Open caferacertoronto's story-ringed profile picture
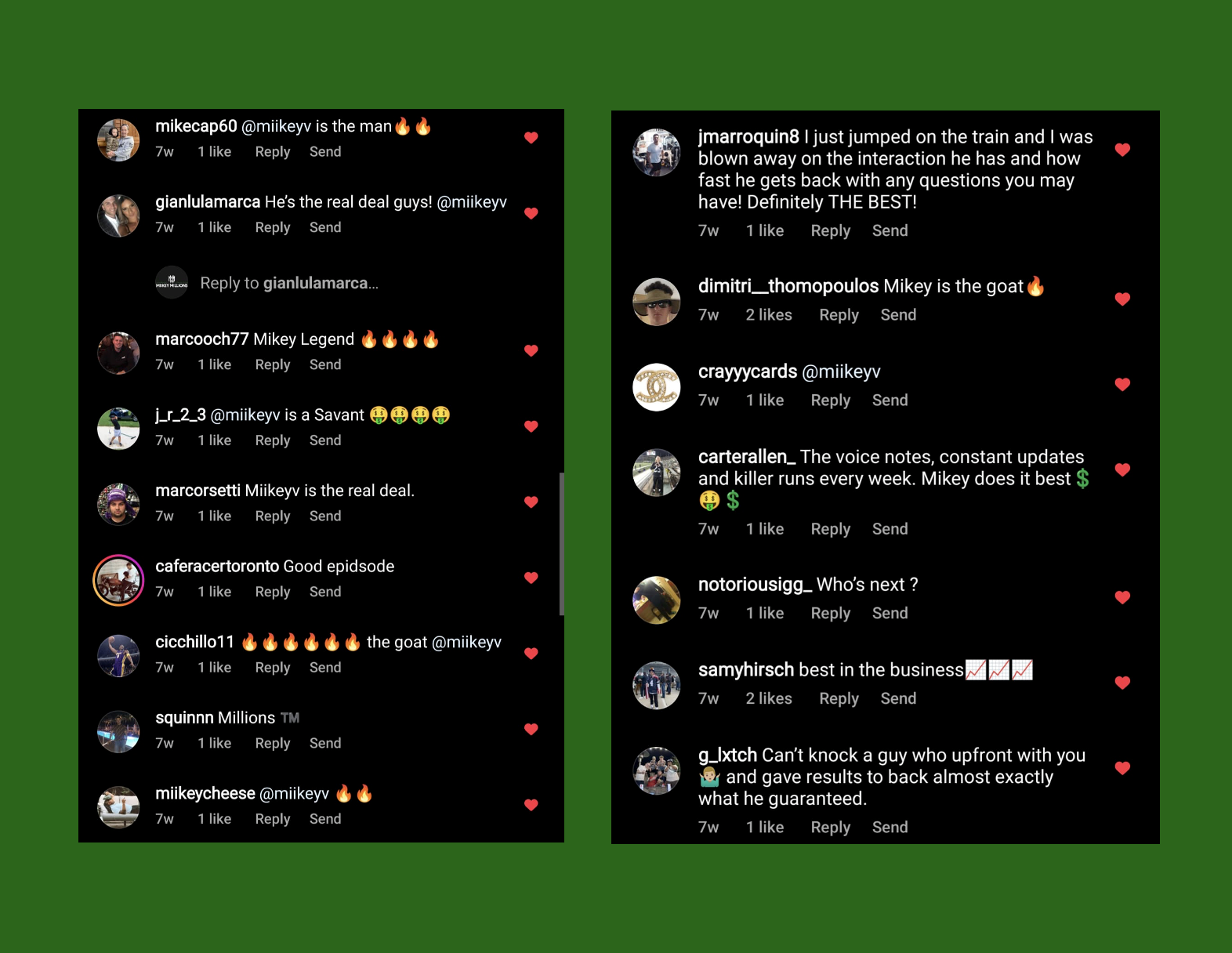The width and height of the screenshot is (1232, 953). [x=118, y=580]
